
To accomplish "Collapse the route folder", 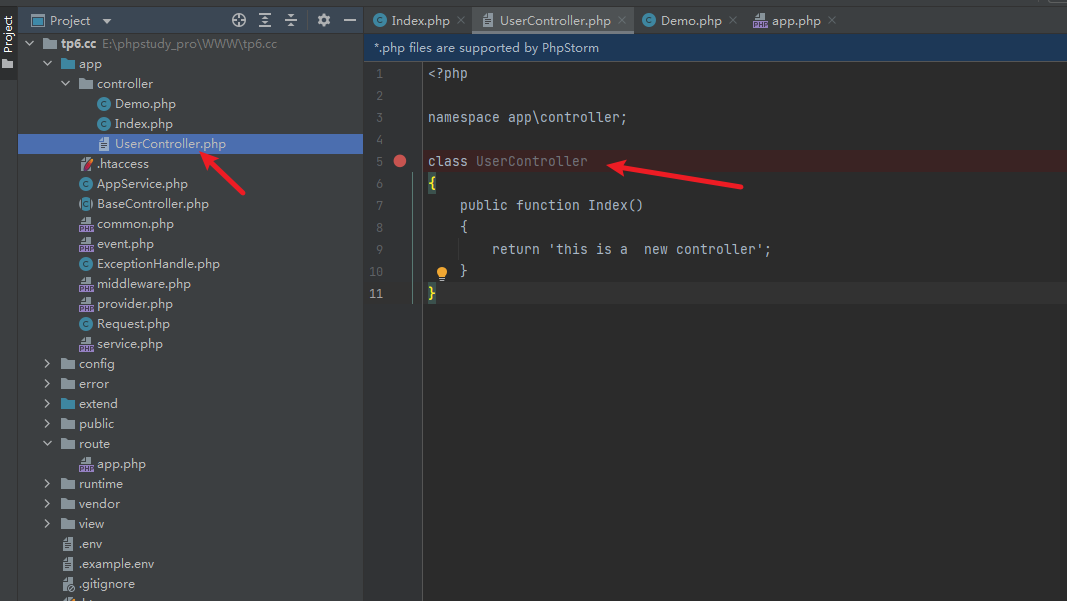I will pos(48,444).
